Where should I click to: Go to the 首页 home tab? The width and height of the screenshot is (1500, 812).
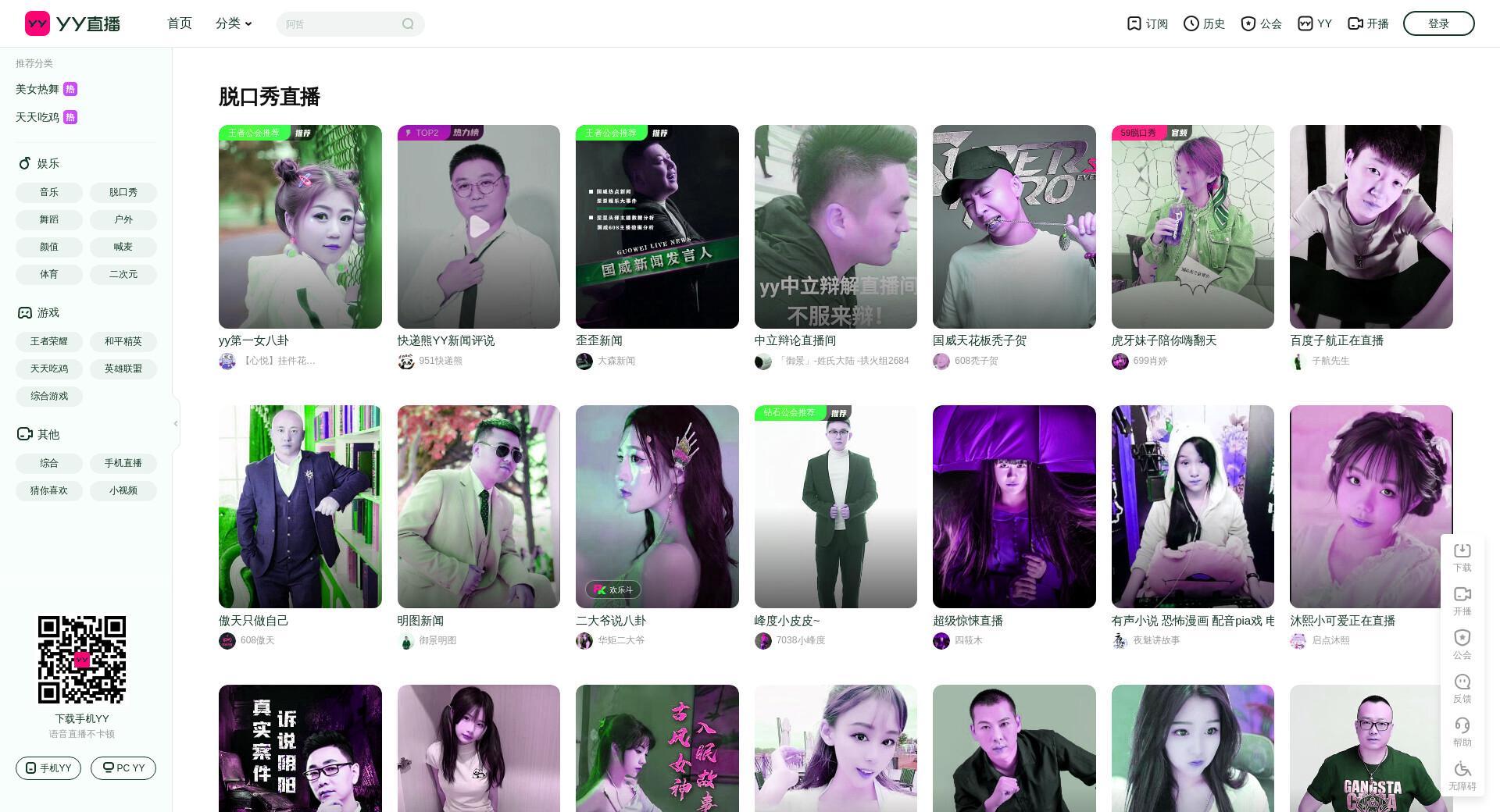[180, 23]
